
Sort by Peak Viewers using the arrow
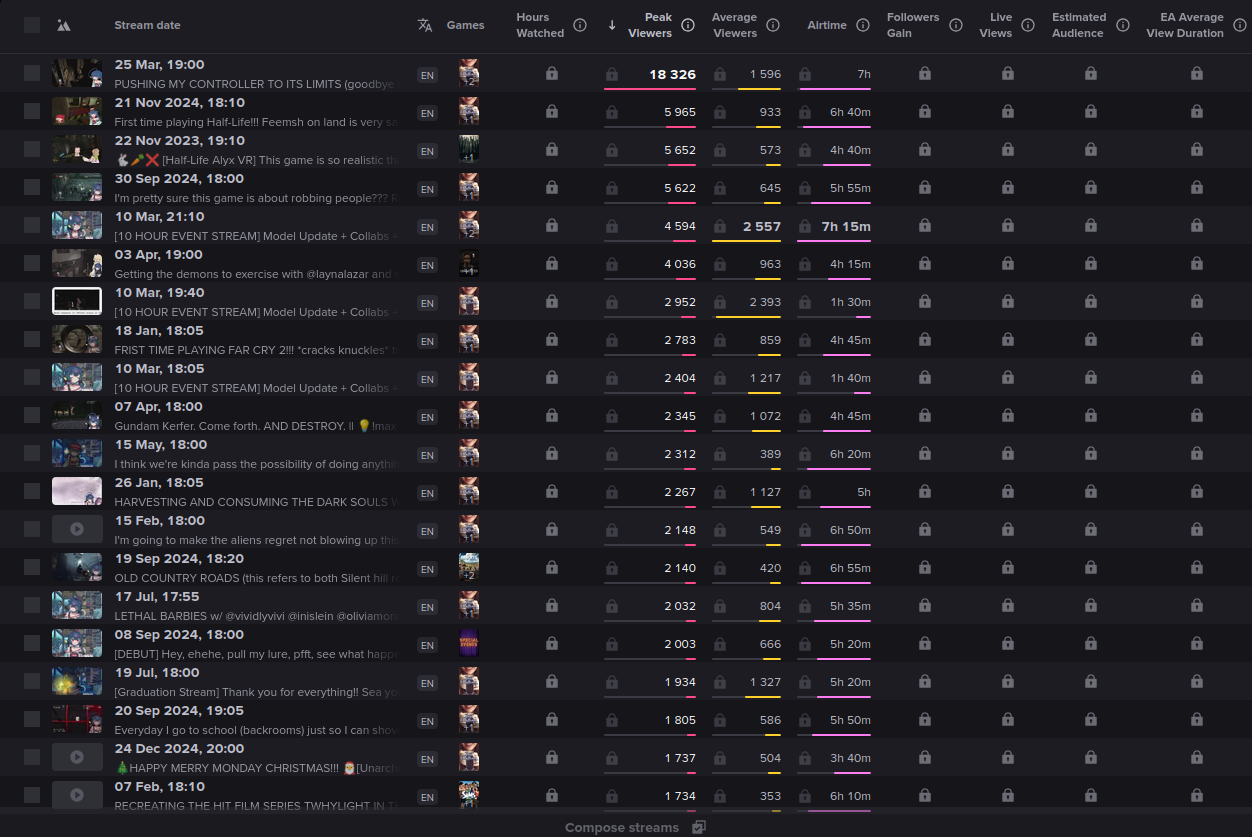[x=612, y=25]
